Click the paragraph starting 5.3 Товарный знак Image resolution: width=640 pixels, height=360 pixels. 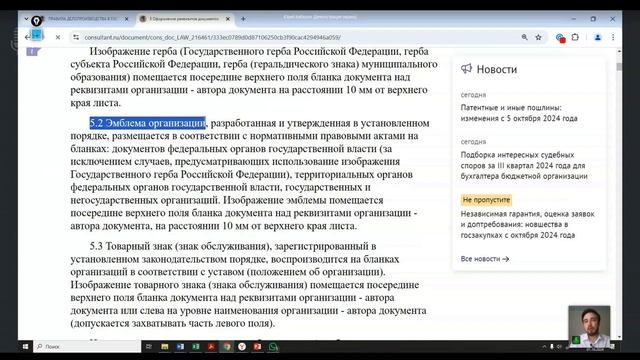[248, 284]
